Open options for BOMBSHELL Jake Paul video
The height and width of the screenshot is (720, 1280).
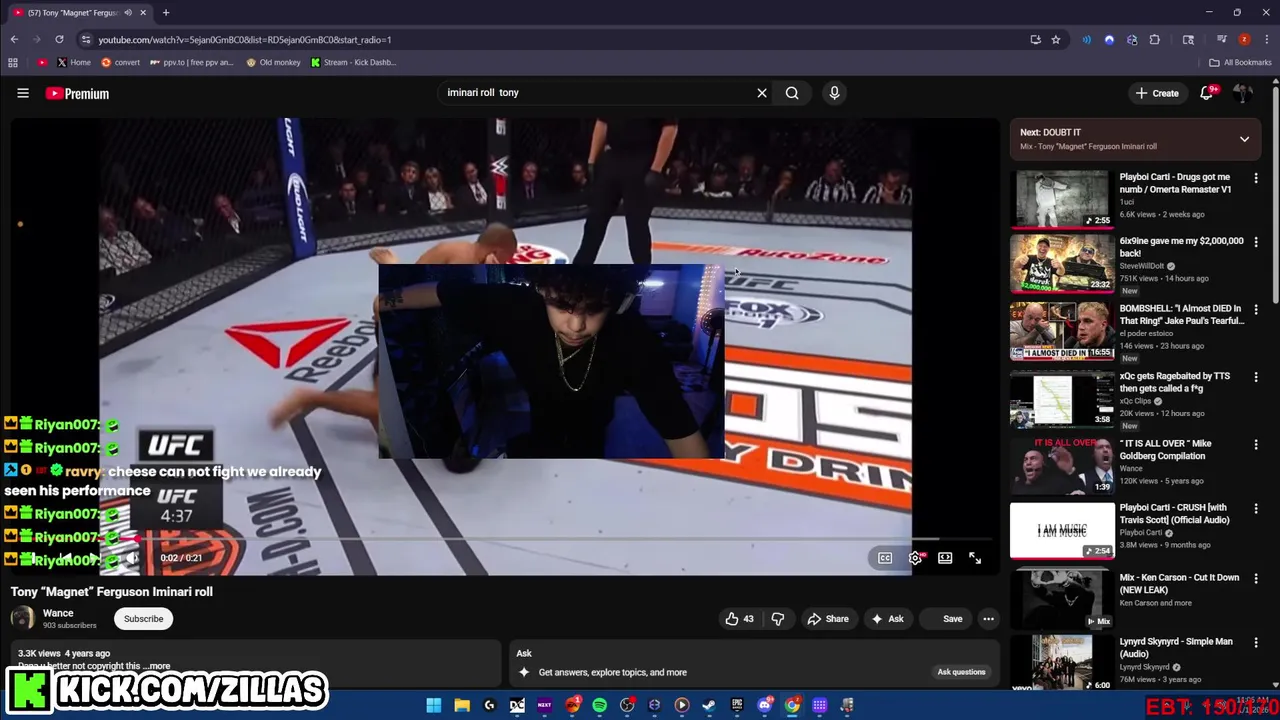pos(1256,310)
